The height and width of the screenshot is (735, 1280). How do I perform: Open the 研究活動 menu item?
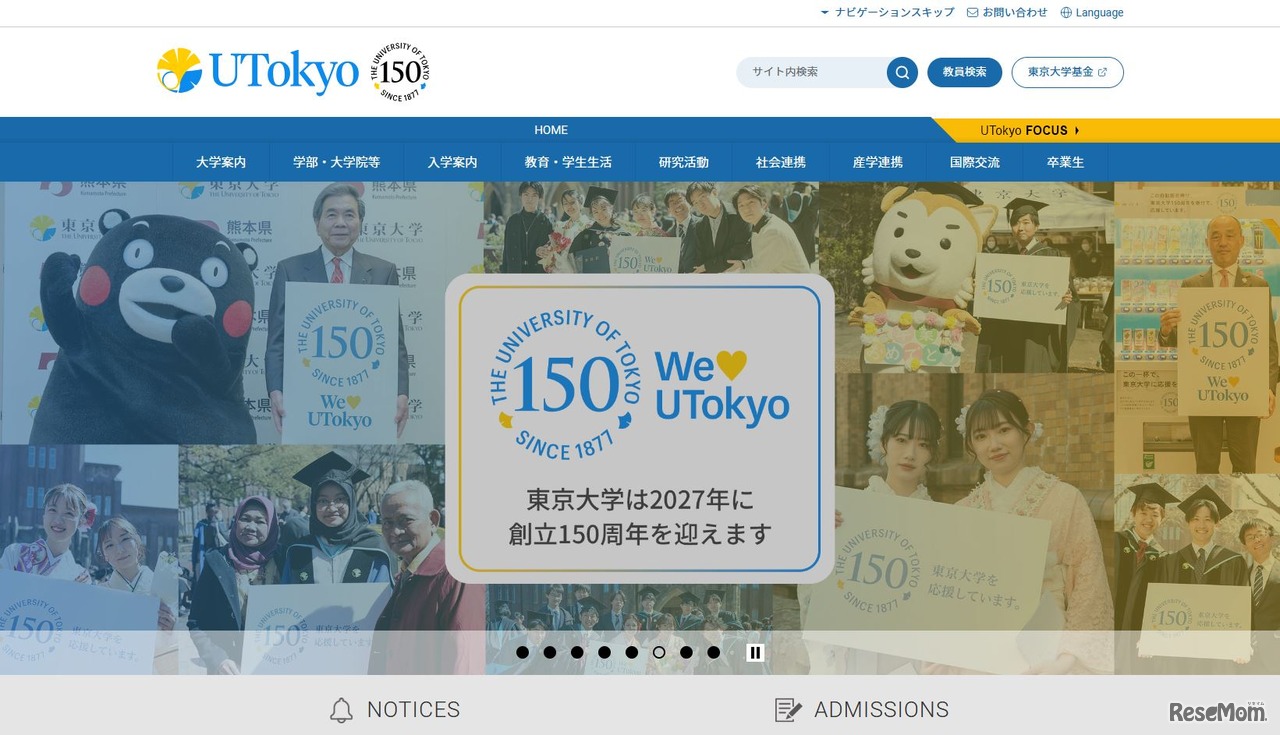684,162
